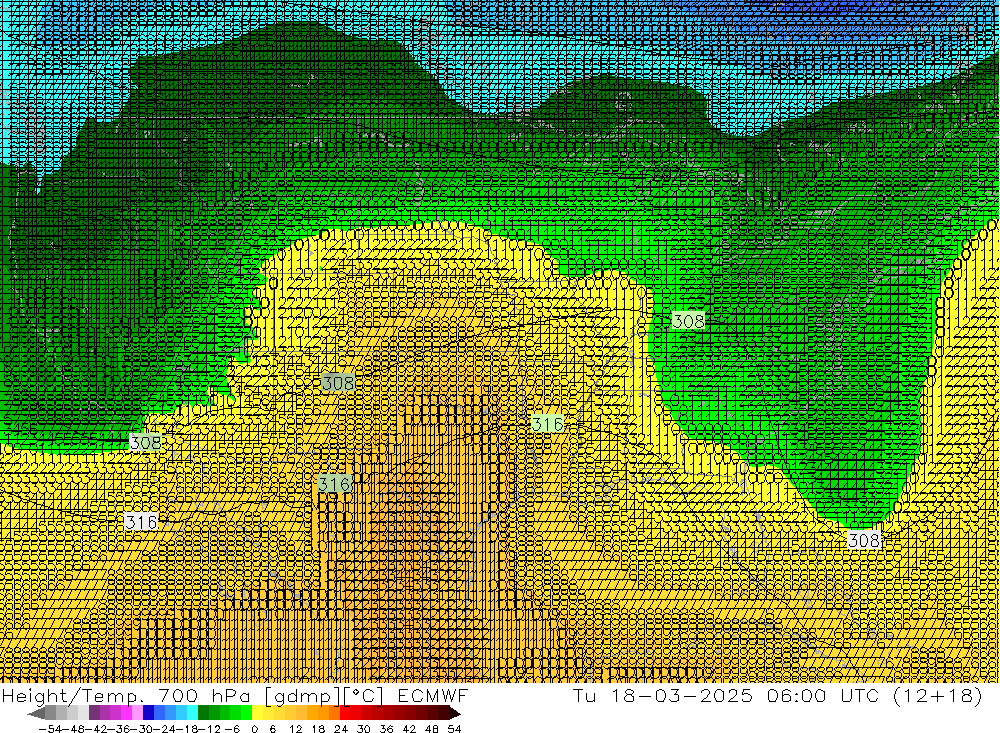Select the darkest green legend swatch
Image resolution: width=1000 pixels, height=733 pixels.
click(x=203, y=712)
